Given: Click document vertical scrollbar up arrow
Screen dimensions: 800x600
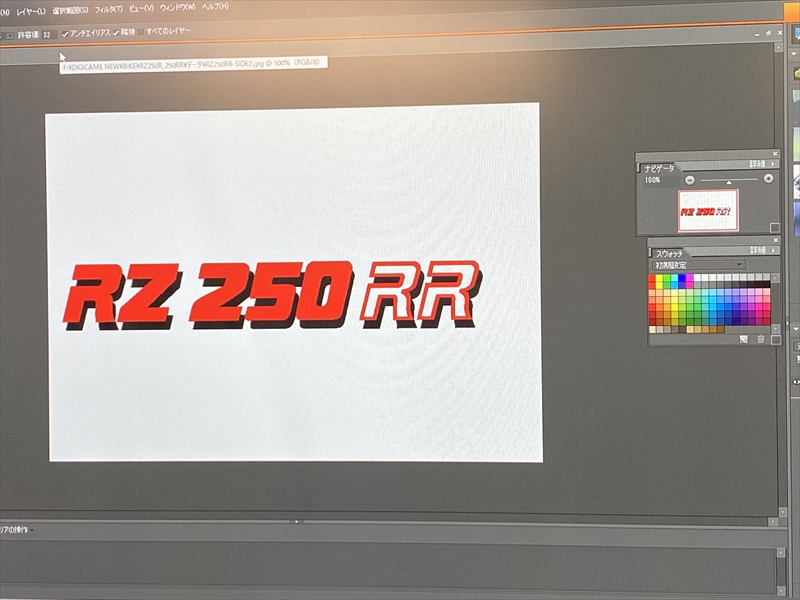Looking at the screenshot, I should (778, 47).
